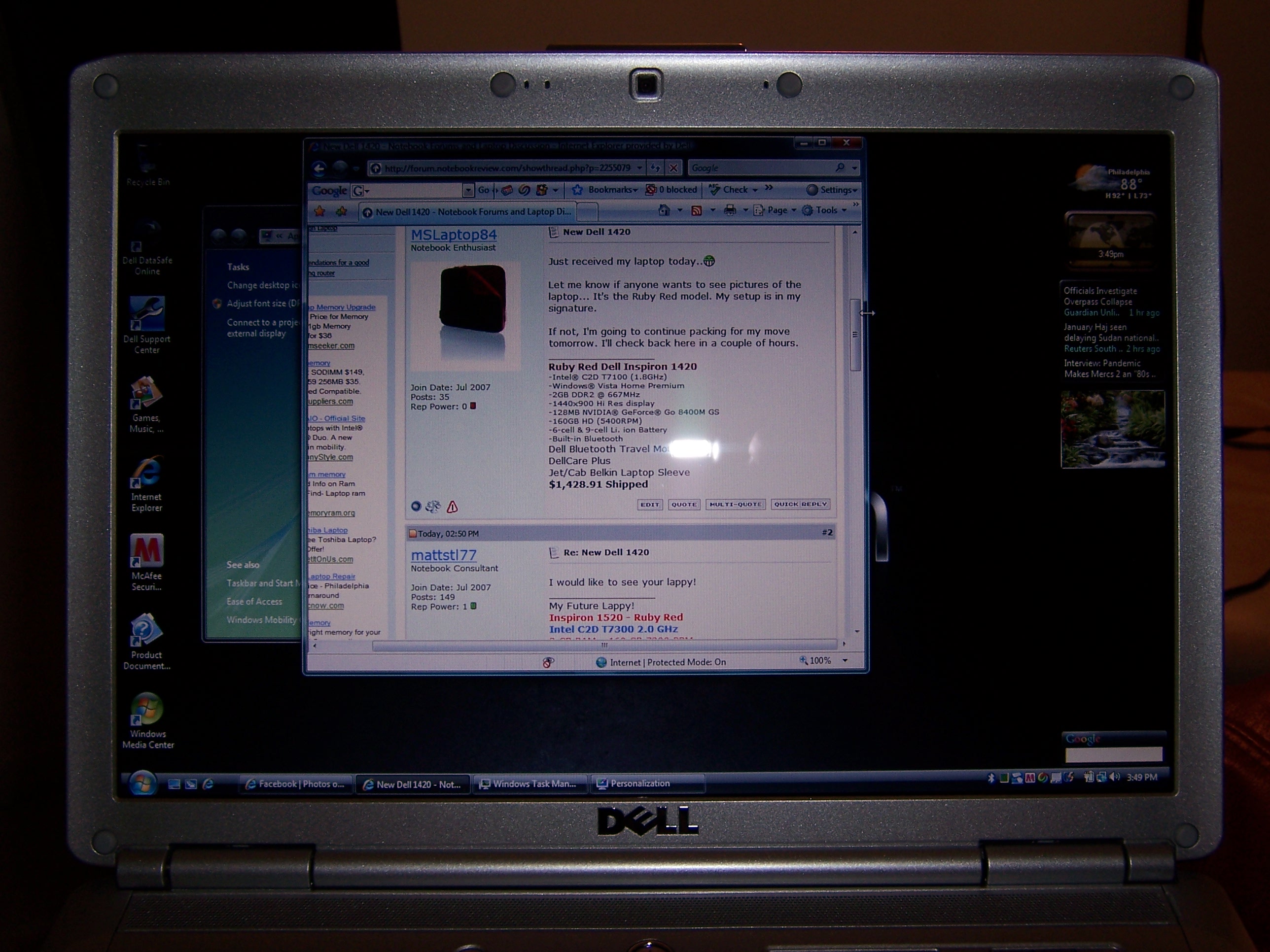Launch Internet Explorer from the quick launch bar
This screenshot has height=952, width=1270.
(x=208, y=784)
